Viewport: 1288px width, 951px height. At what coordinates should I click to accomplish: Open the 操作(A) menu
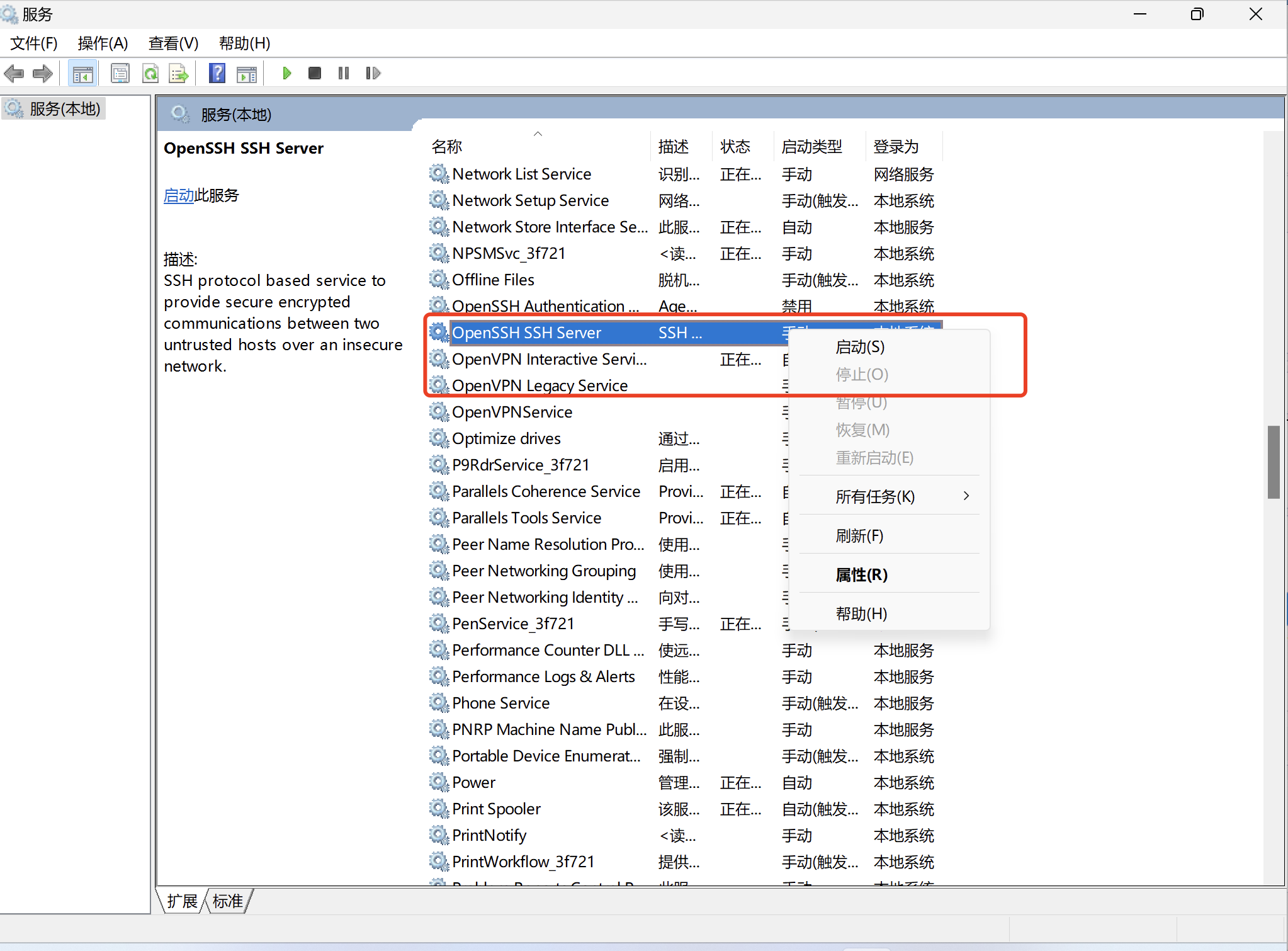coord(103,43)
